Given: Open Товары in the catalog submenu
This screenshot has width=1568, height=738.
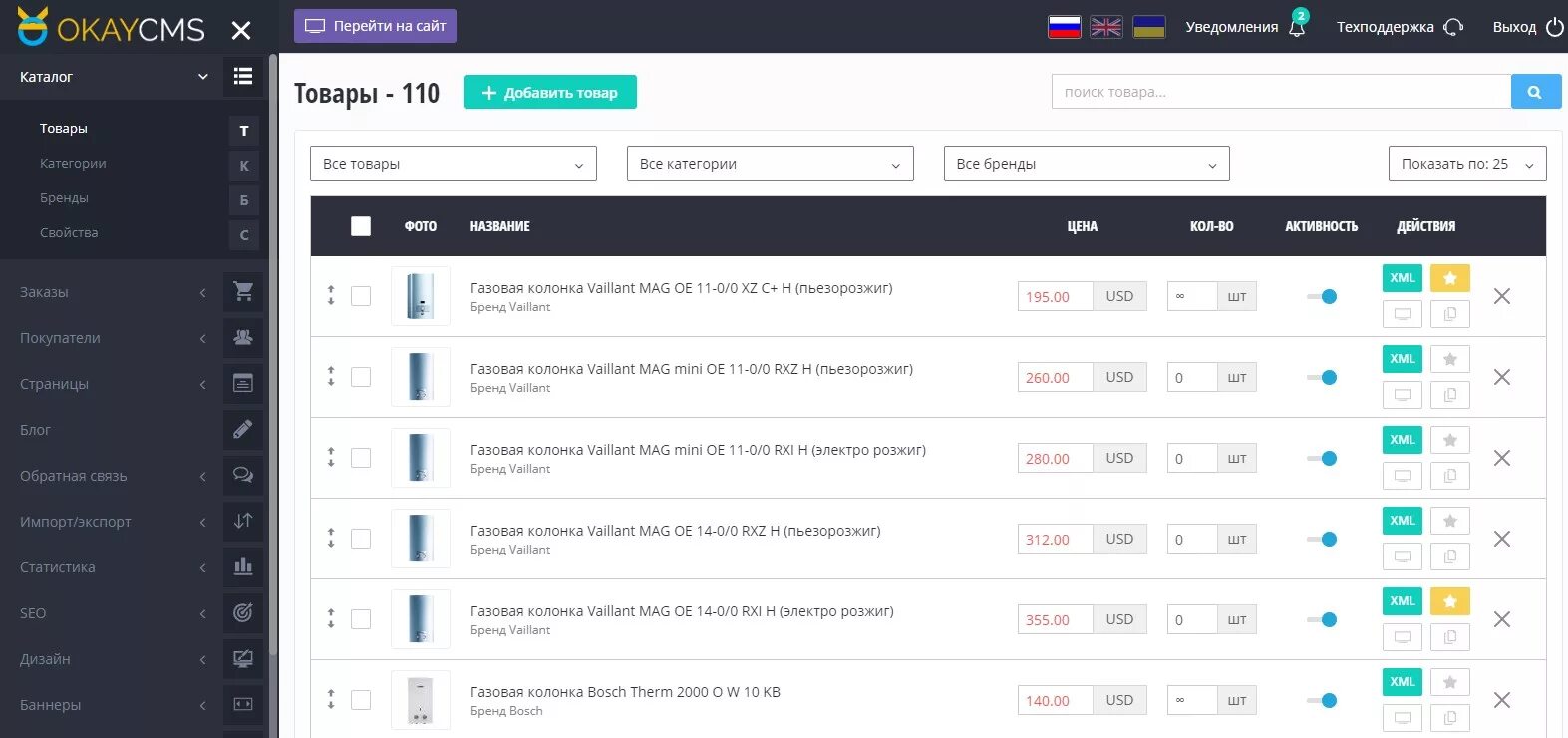Looking at the screenshot, I should coord(64,129).
